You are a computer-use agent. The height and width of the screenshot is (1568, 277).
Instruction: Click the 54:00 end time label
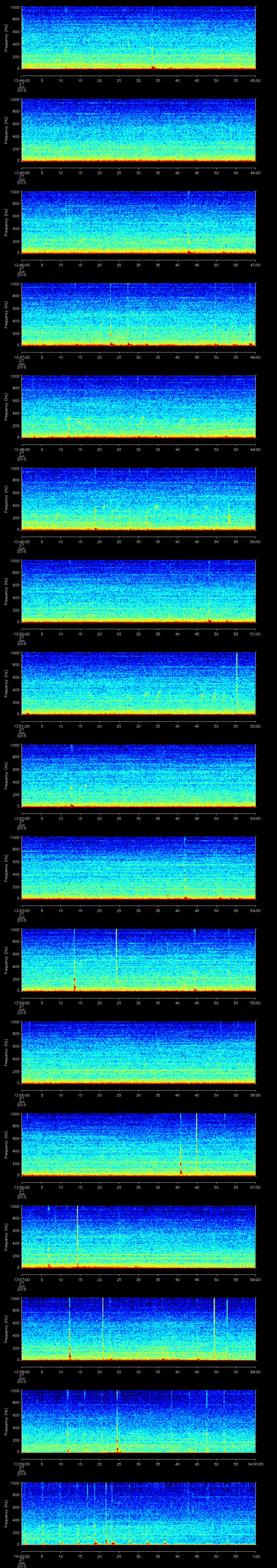(255, 910)
